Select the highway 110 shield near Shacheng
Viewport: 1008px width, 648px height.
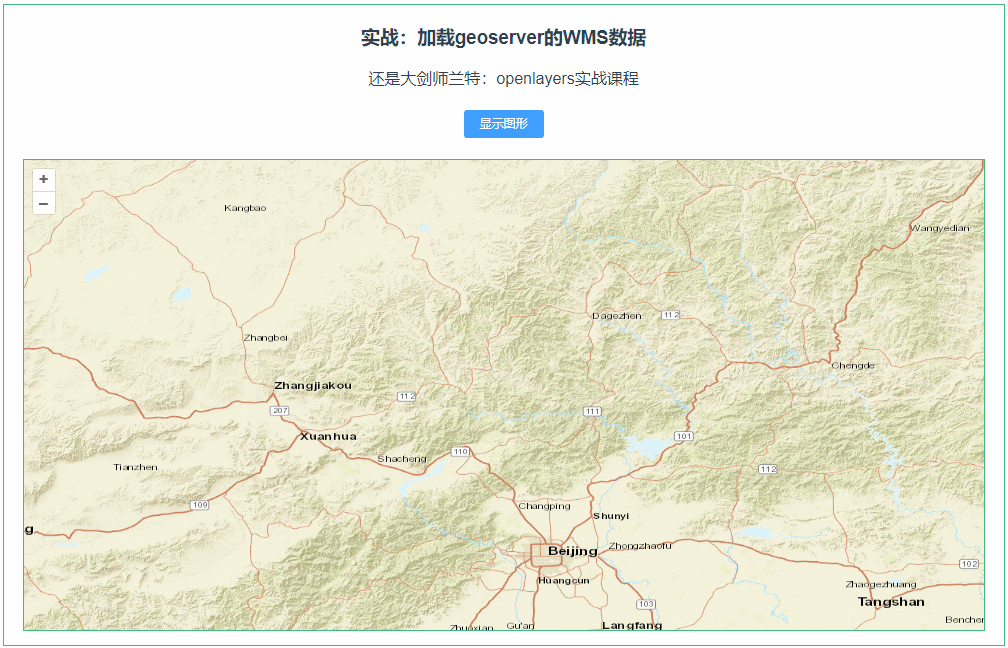pos(459,451)
